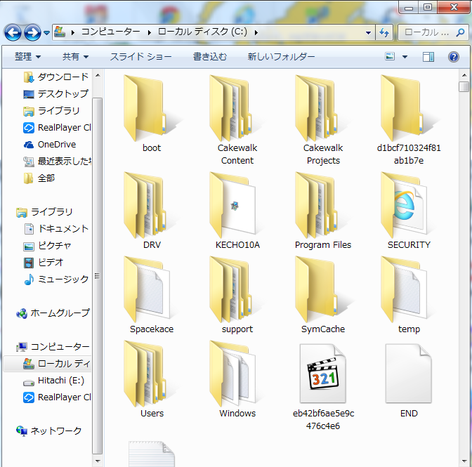This screenshot has width=472, height=467.
Task: Refresh the current folder view
Action: [384, 33]
